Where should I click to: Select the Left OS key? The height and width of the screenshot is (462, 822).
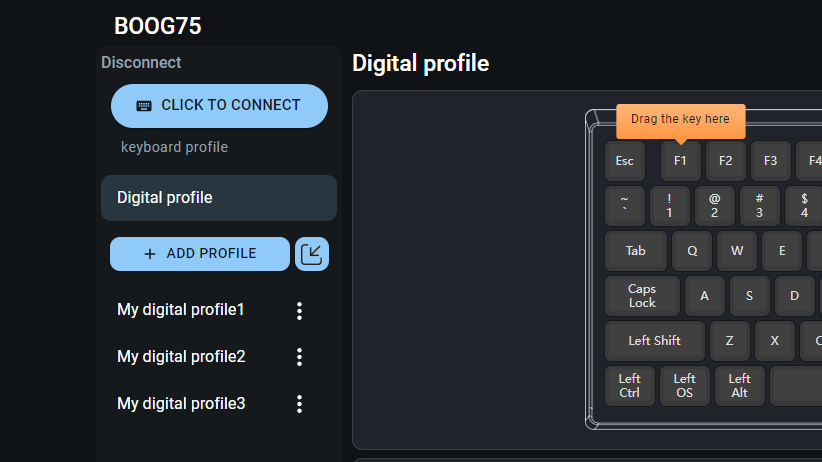point(684,386)
